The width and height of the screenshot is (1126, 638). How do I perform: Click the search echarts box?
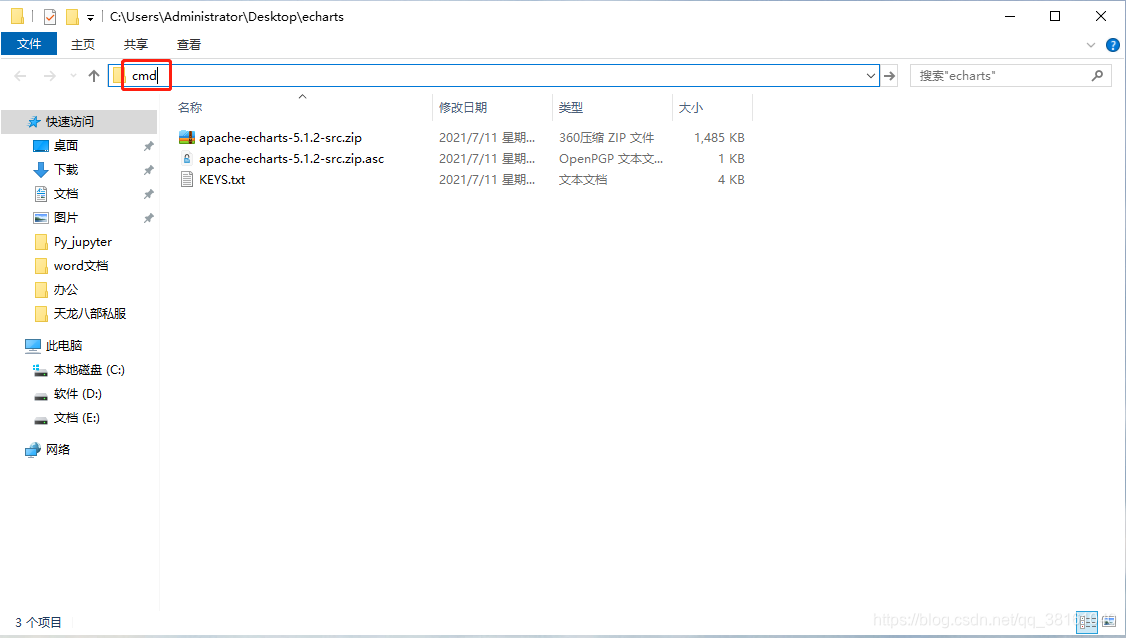coord(1010,75)
